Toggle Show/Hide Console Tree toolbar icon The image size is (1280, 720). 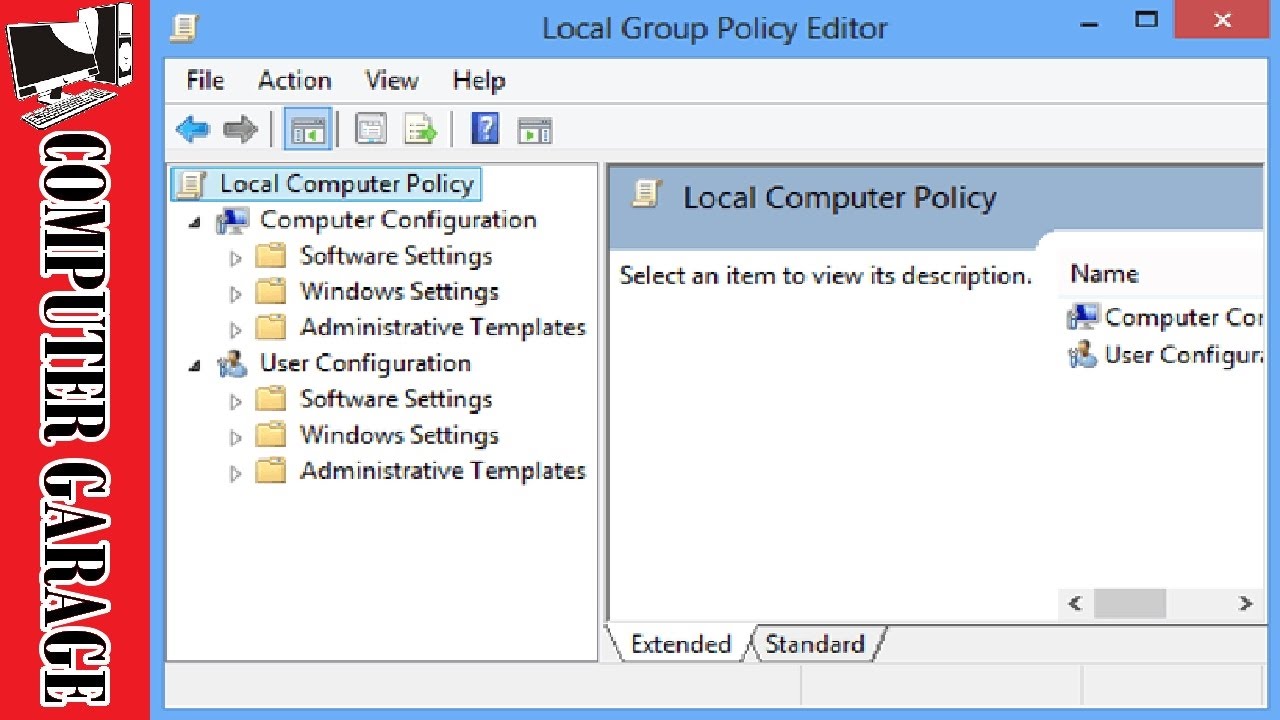click(307, 130)
